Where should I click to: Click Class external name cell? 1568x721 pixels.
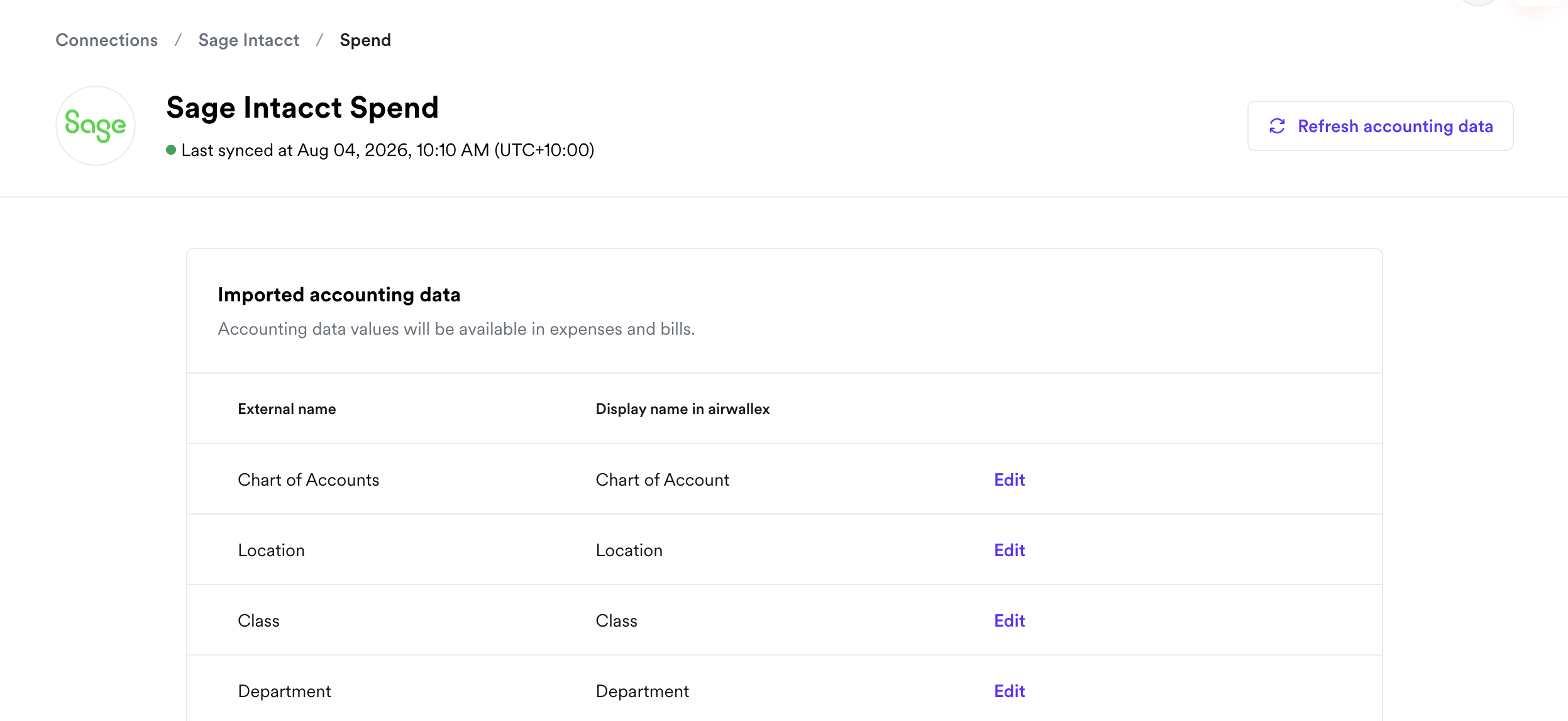point(258,620)
